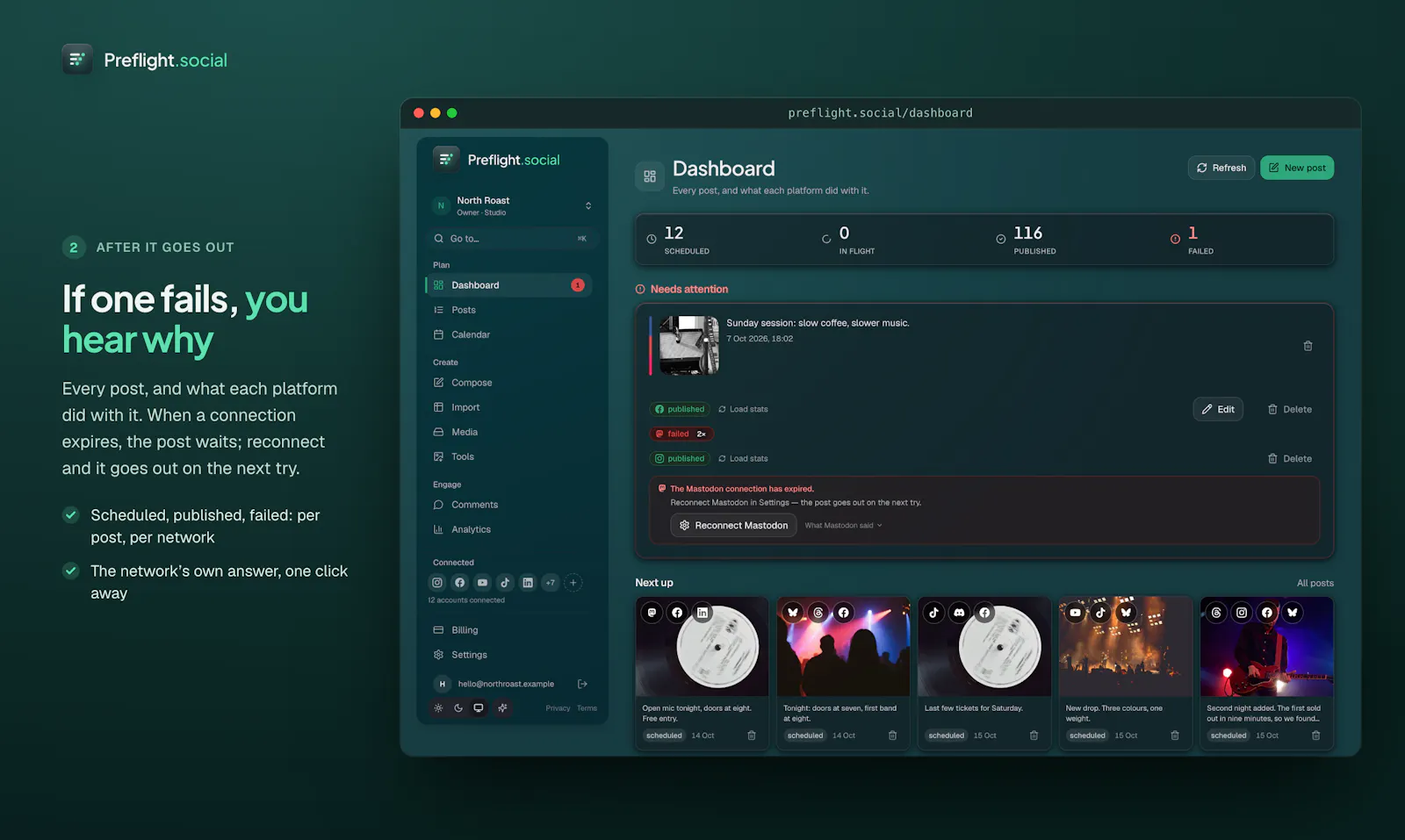Select system theme monitor toggle
The height and width of the screenshot is (840, 1405).
coord(479,707)
